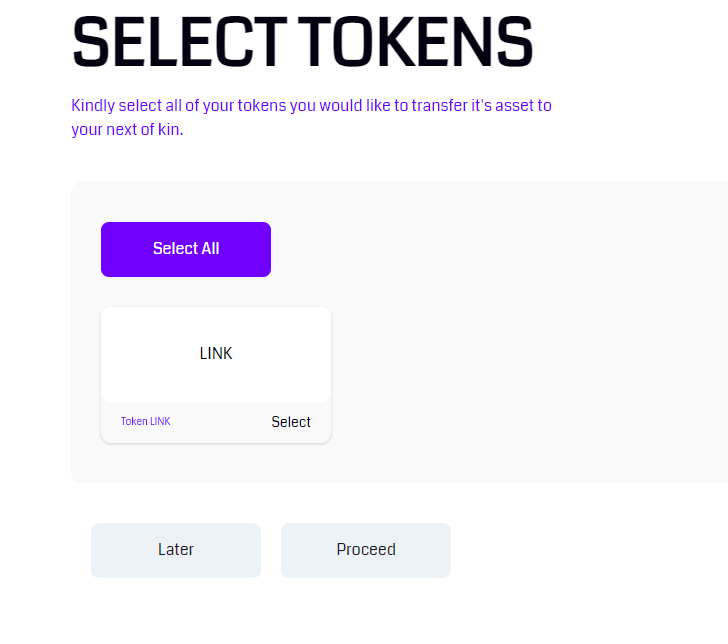Viewport: 728px width, 644px height.
Task: Click the LINK name text in card
Action: point(216,354)
